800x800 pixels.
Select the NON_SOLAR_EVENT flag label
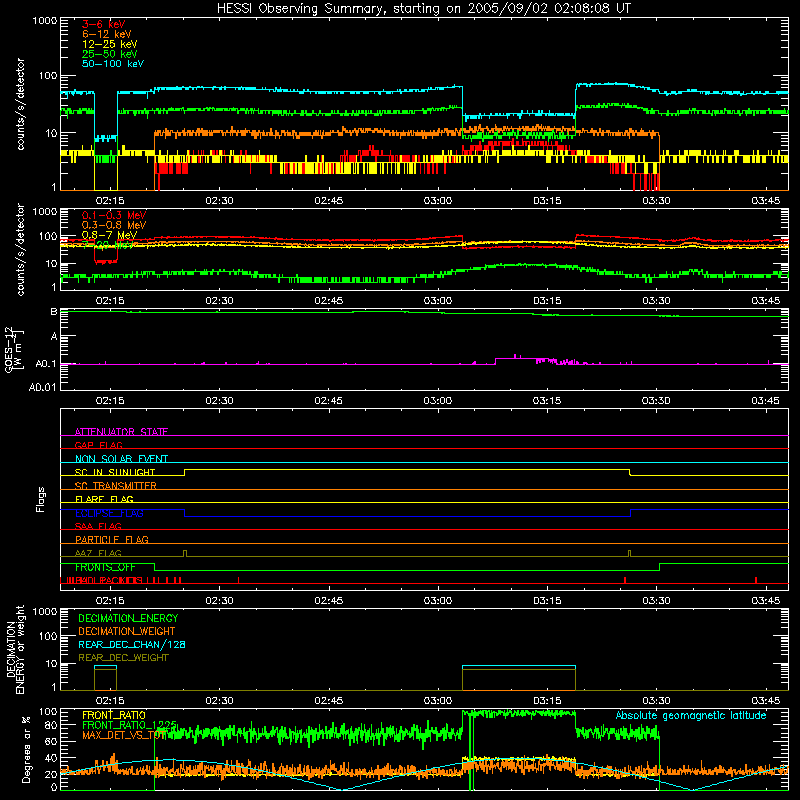(x=121, y=459)
